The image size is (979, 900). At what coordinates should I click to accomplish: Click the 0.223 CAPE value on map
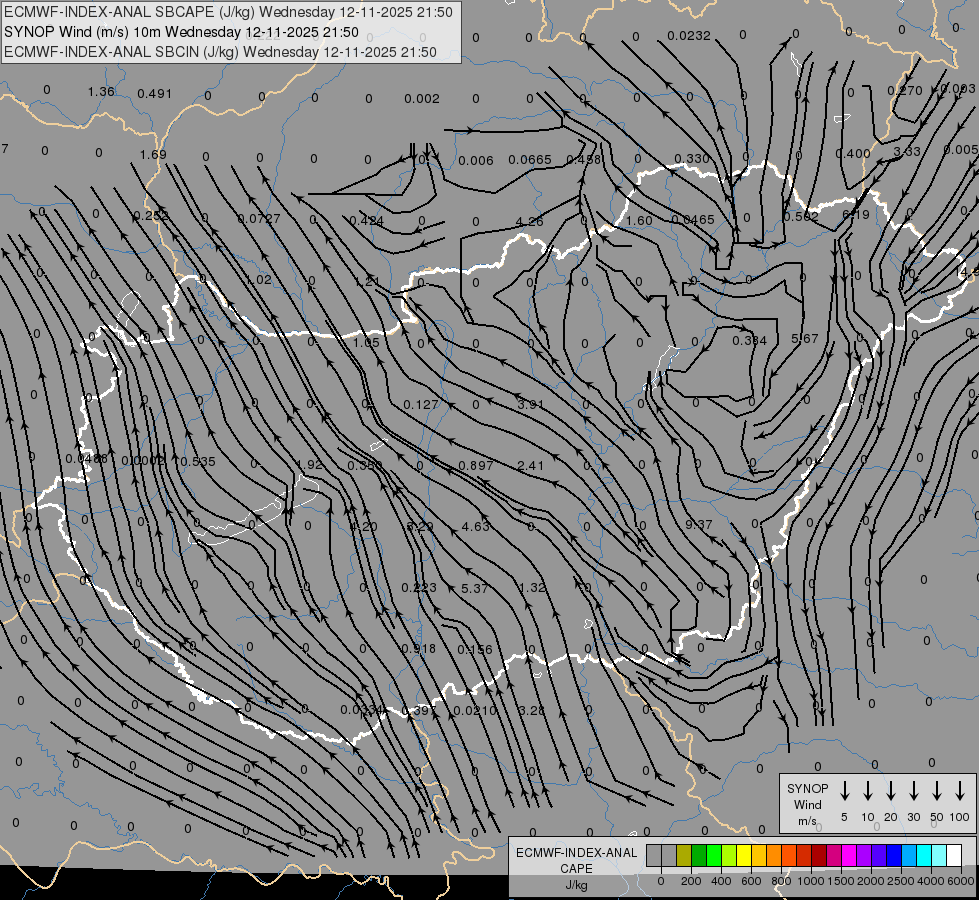coord(419,588)
